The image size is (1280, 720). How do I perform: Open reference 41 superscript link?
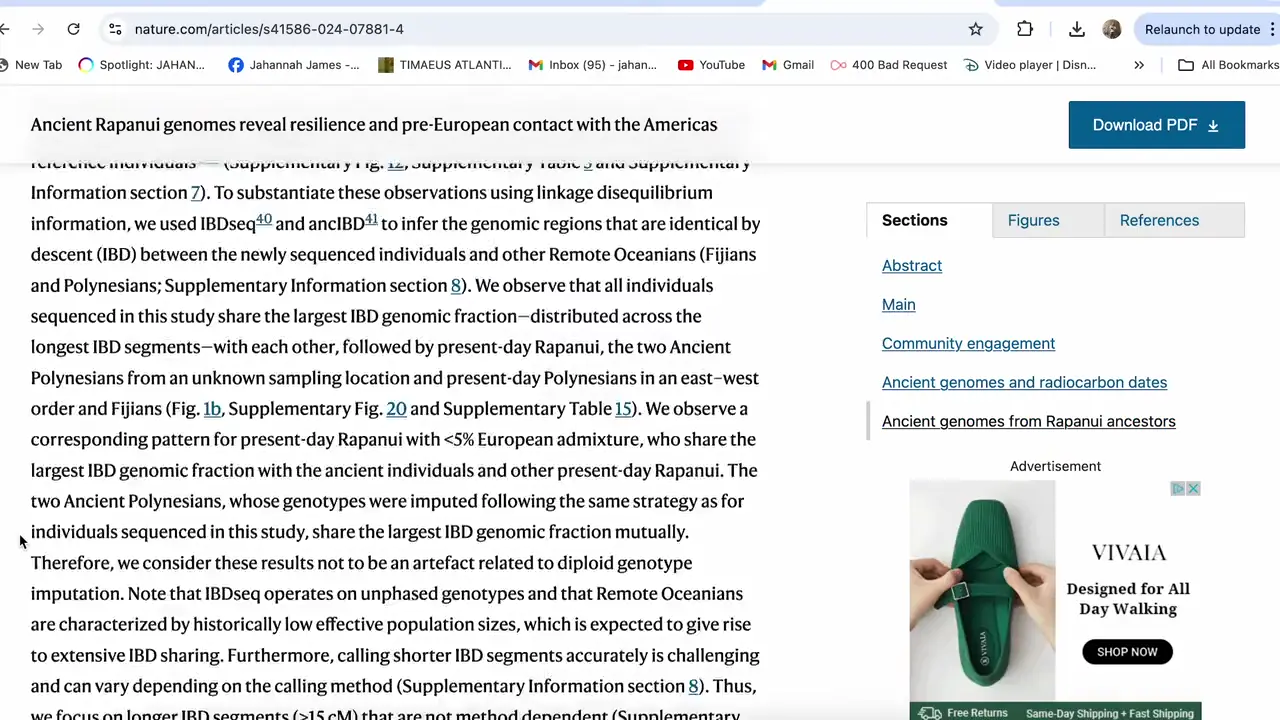pyautogui.click(x=371, y=219)
